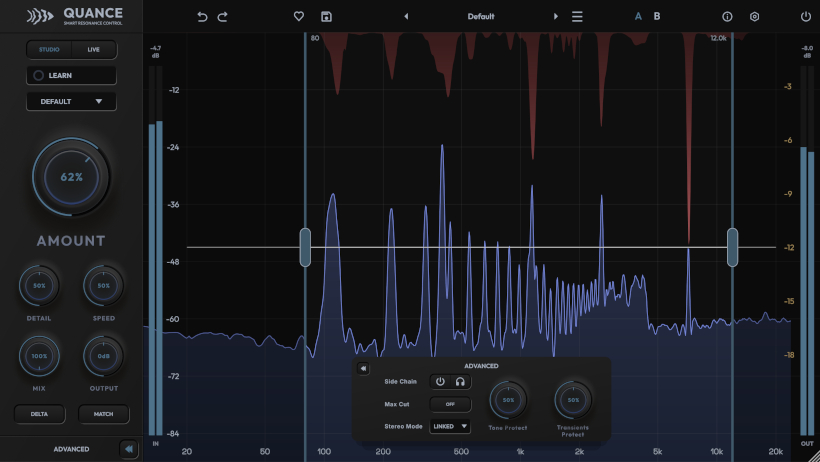Enable Side Chain using its power button

440,381
